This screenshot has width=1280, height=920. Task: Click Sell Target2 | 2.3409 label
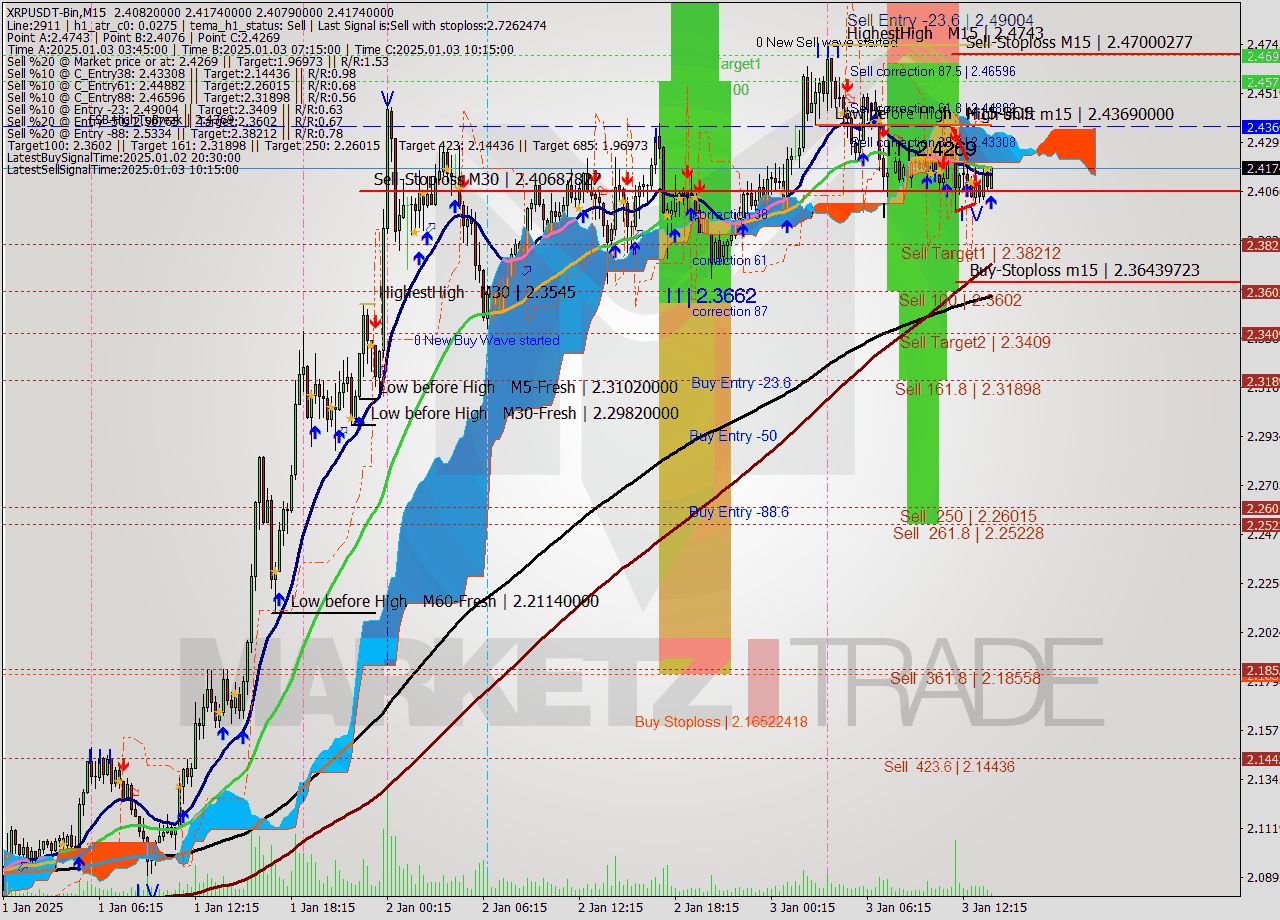coord(975,342)
